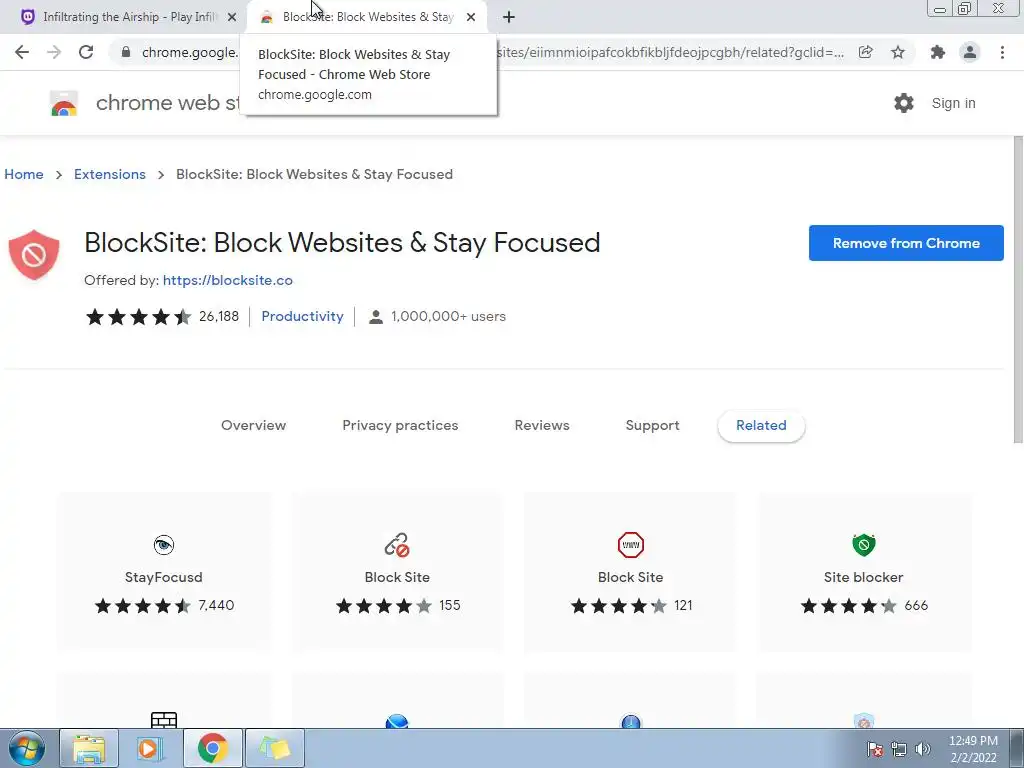Screen dimensions: 1024x768
Task: Open the volume speaker tray icon
Action: [922, 749]
